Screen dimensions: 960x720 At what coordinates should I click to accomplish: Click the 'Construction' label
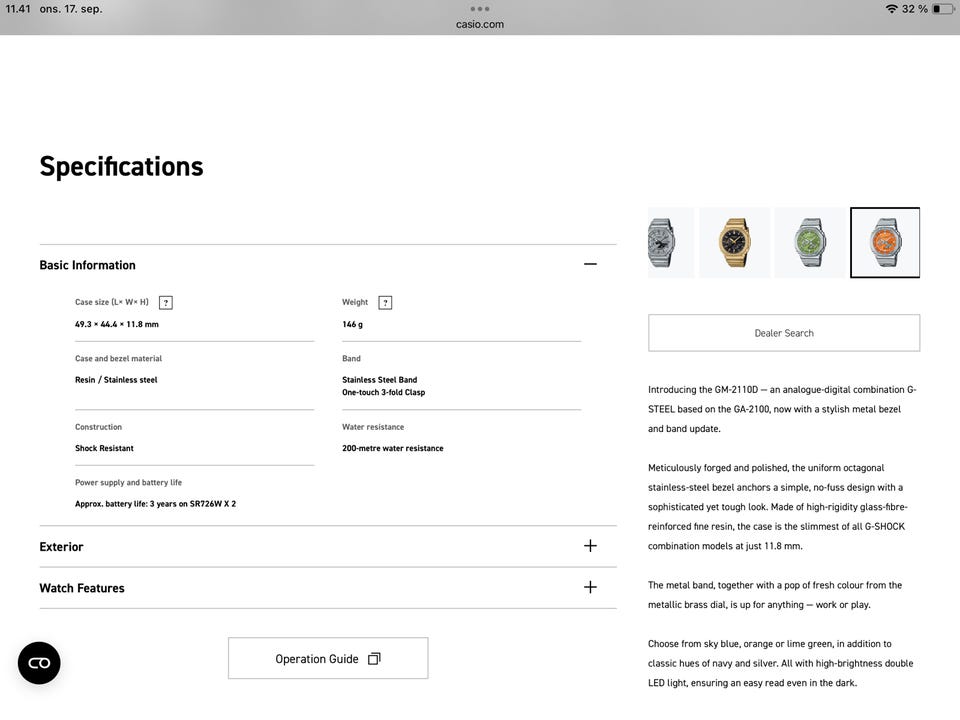click(x=99, y=427)
